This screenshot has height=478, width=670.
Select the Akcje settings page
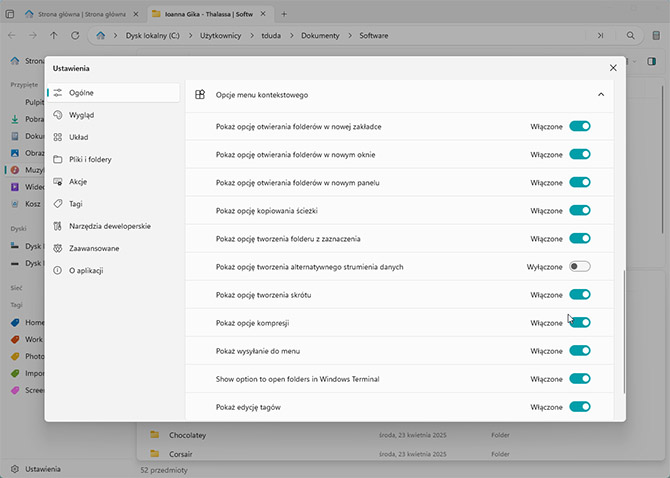click(x=113, y=182)
